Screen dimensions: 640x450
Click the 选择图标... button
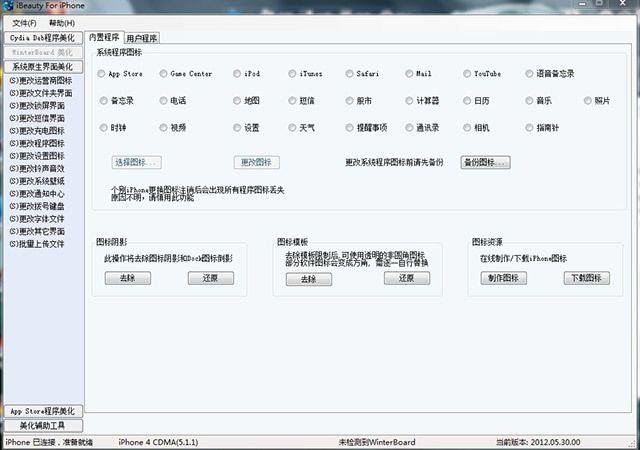136,162
